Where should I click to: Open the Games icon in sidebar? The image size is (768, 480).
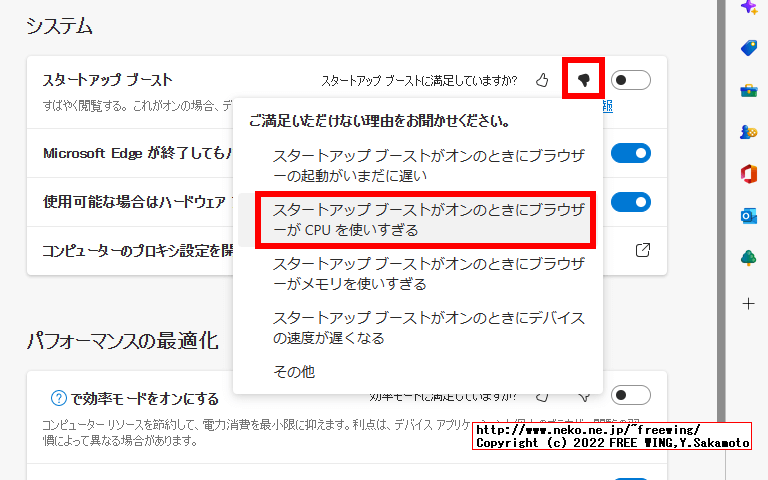748,132
